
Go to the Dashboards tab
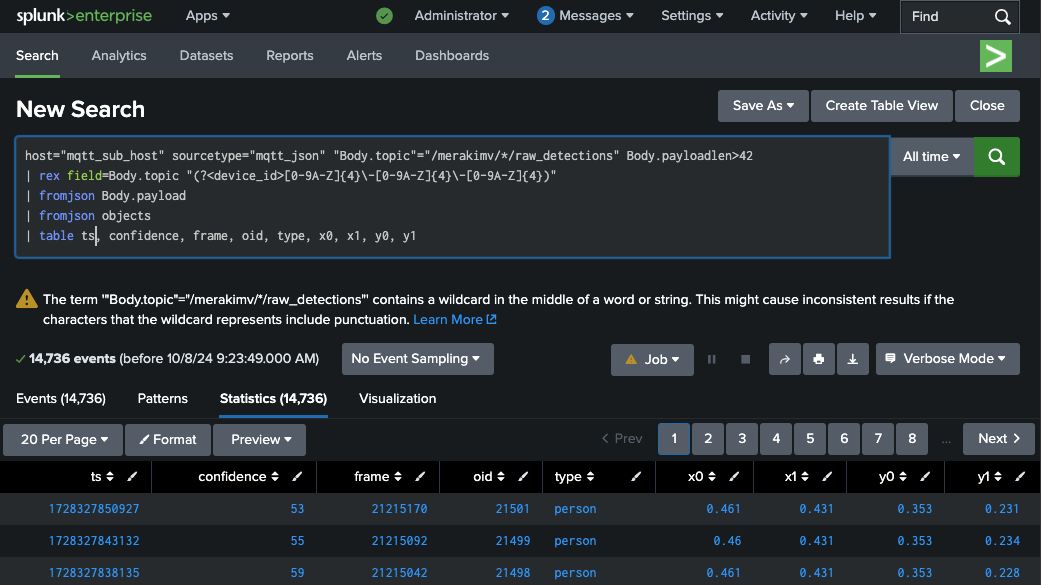pos(452,56)
